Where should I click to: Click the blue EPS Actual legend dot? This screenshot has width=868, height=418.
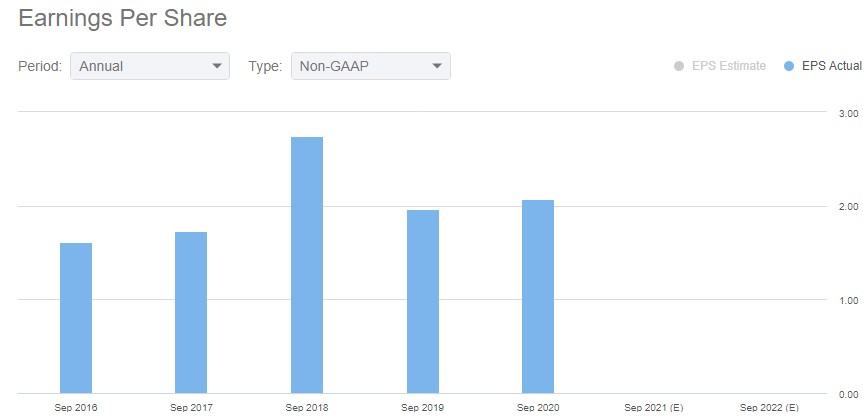click(789, 66)
